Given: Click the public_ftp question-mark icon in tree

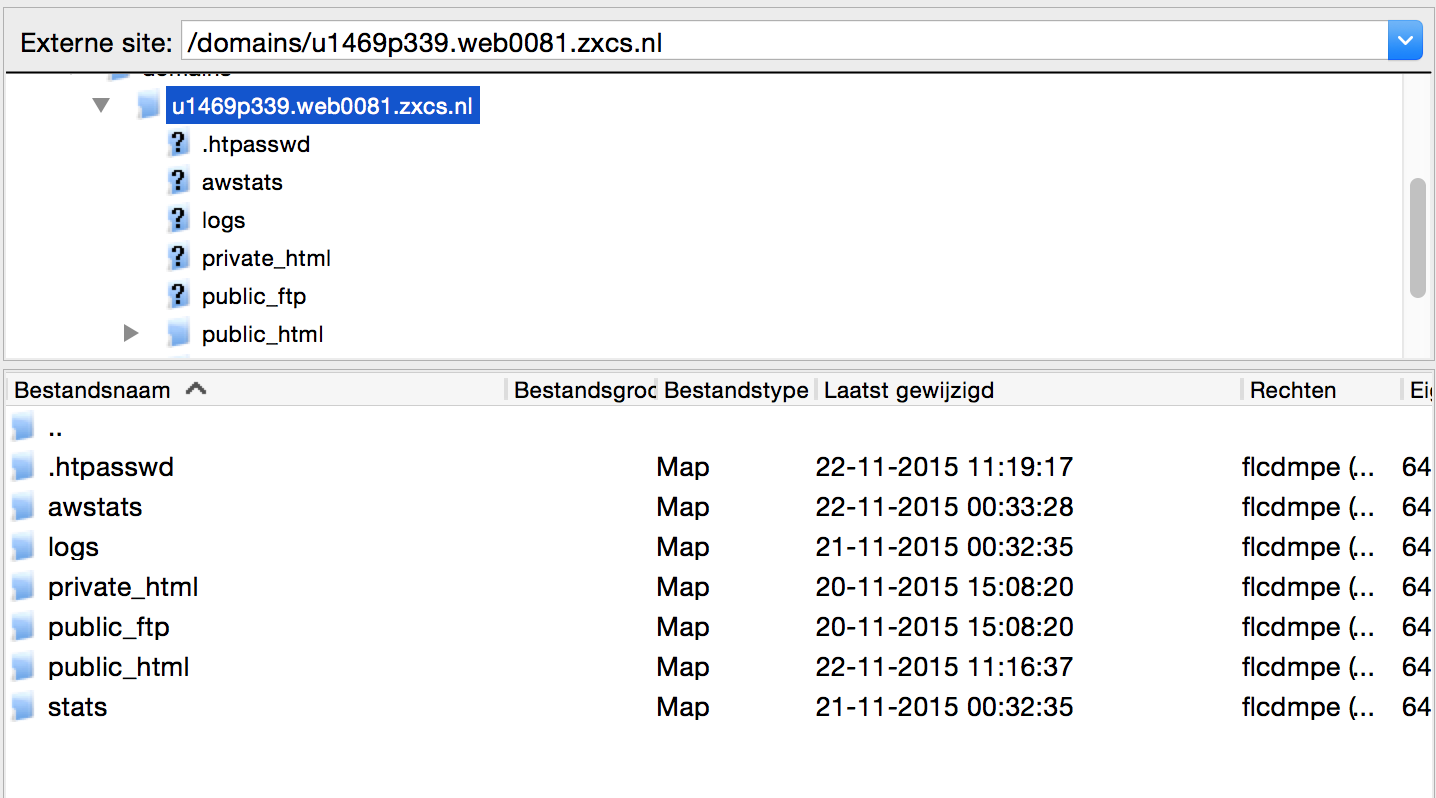Looking at the screenshot, I should [x=178, y=296].
